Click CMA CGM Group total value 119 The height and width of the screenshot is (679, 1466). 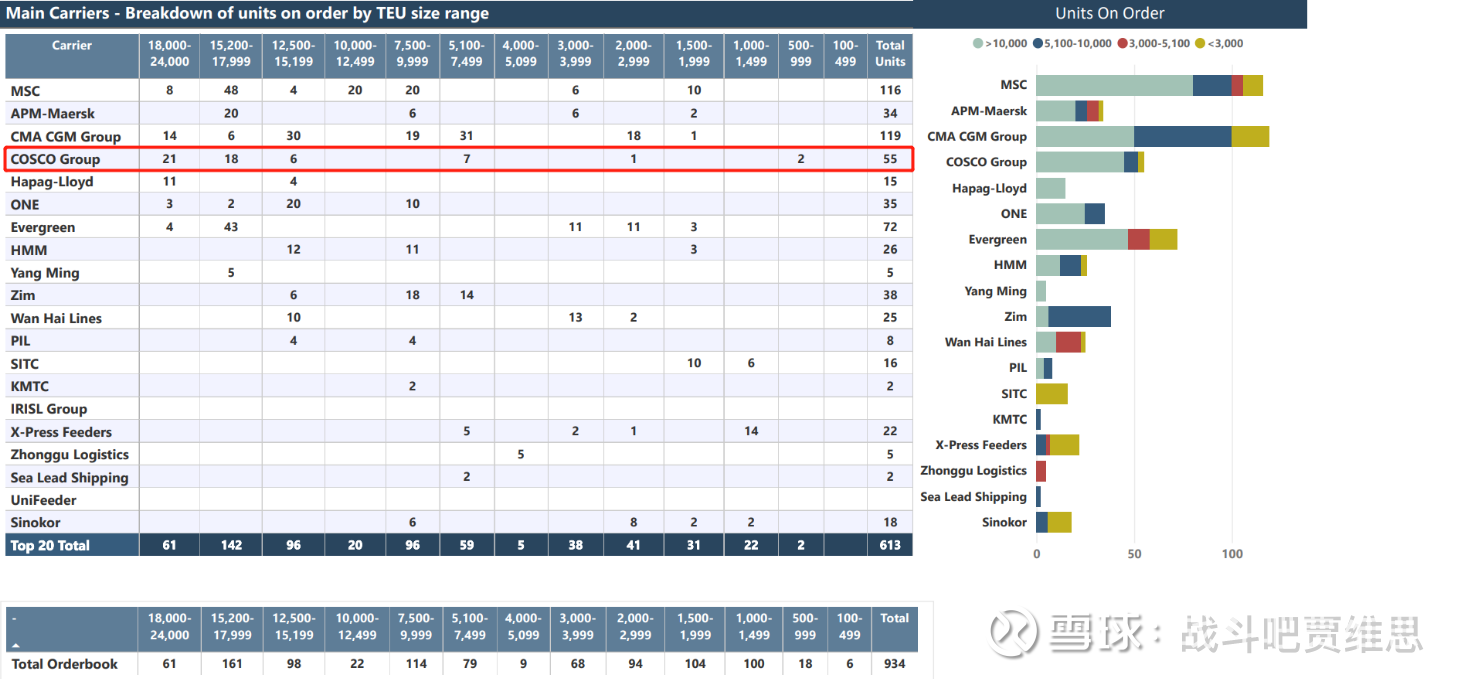[890, 136]
